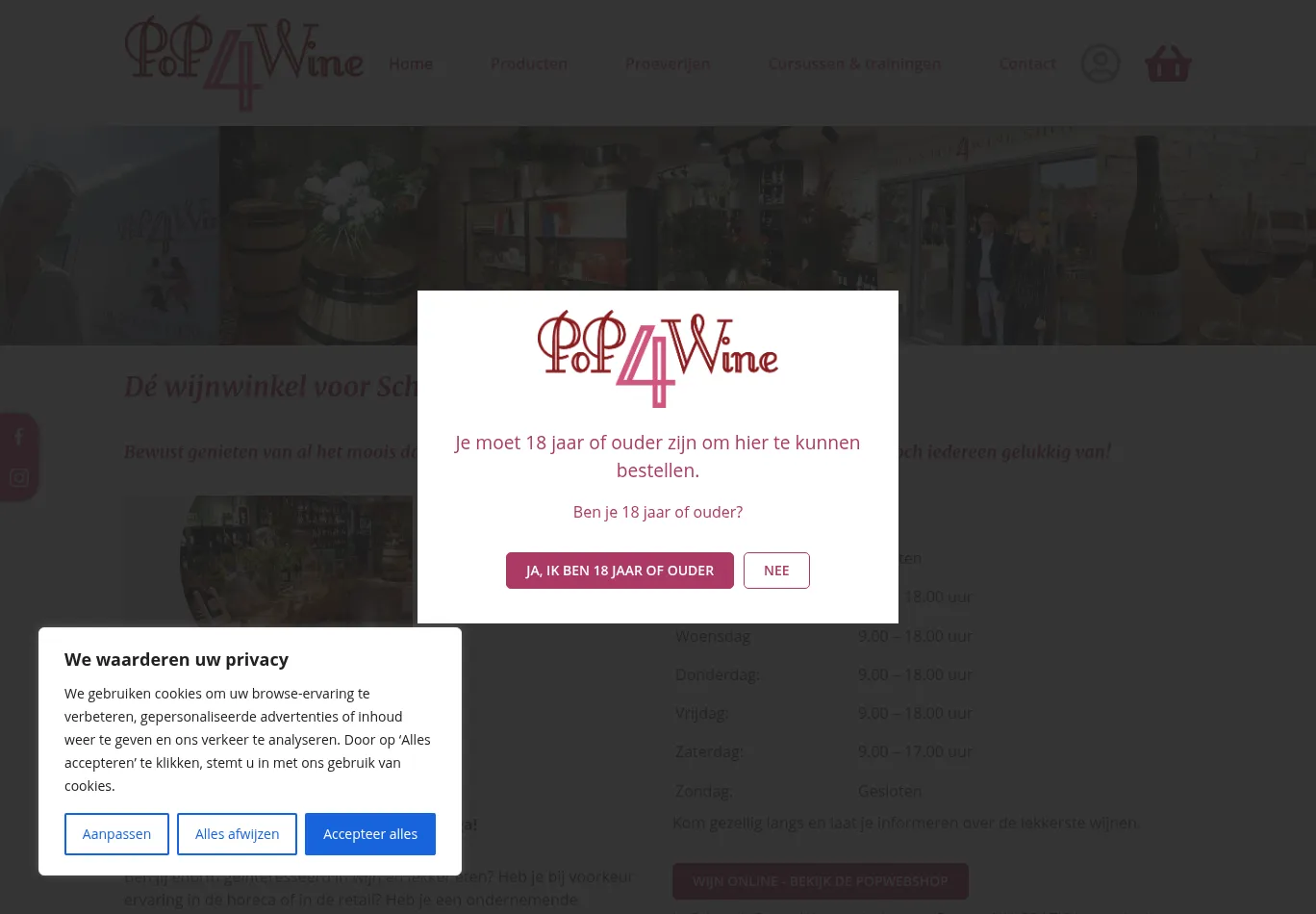Go to the Home menu item
Viewport: 1316px width, 914px height.
[411, 63]
